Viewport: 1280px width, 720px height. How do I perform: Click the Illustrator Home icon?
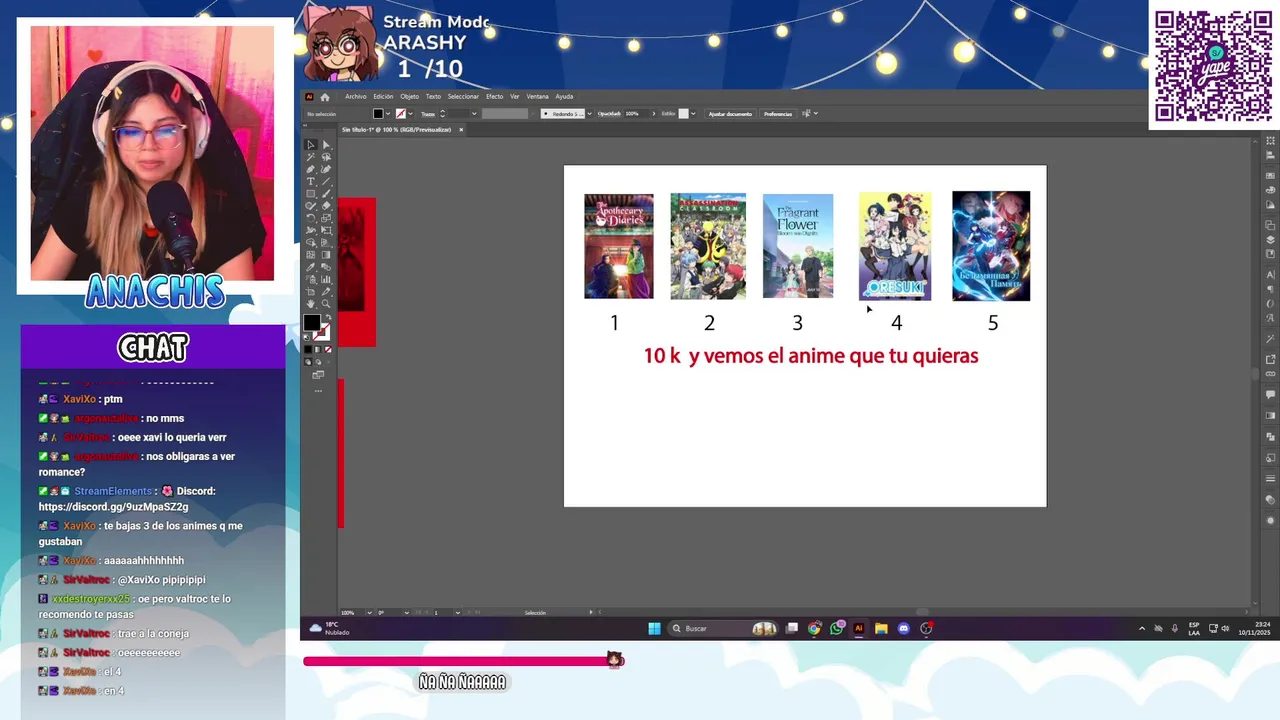click(325, 96)
